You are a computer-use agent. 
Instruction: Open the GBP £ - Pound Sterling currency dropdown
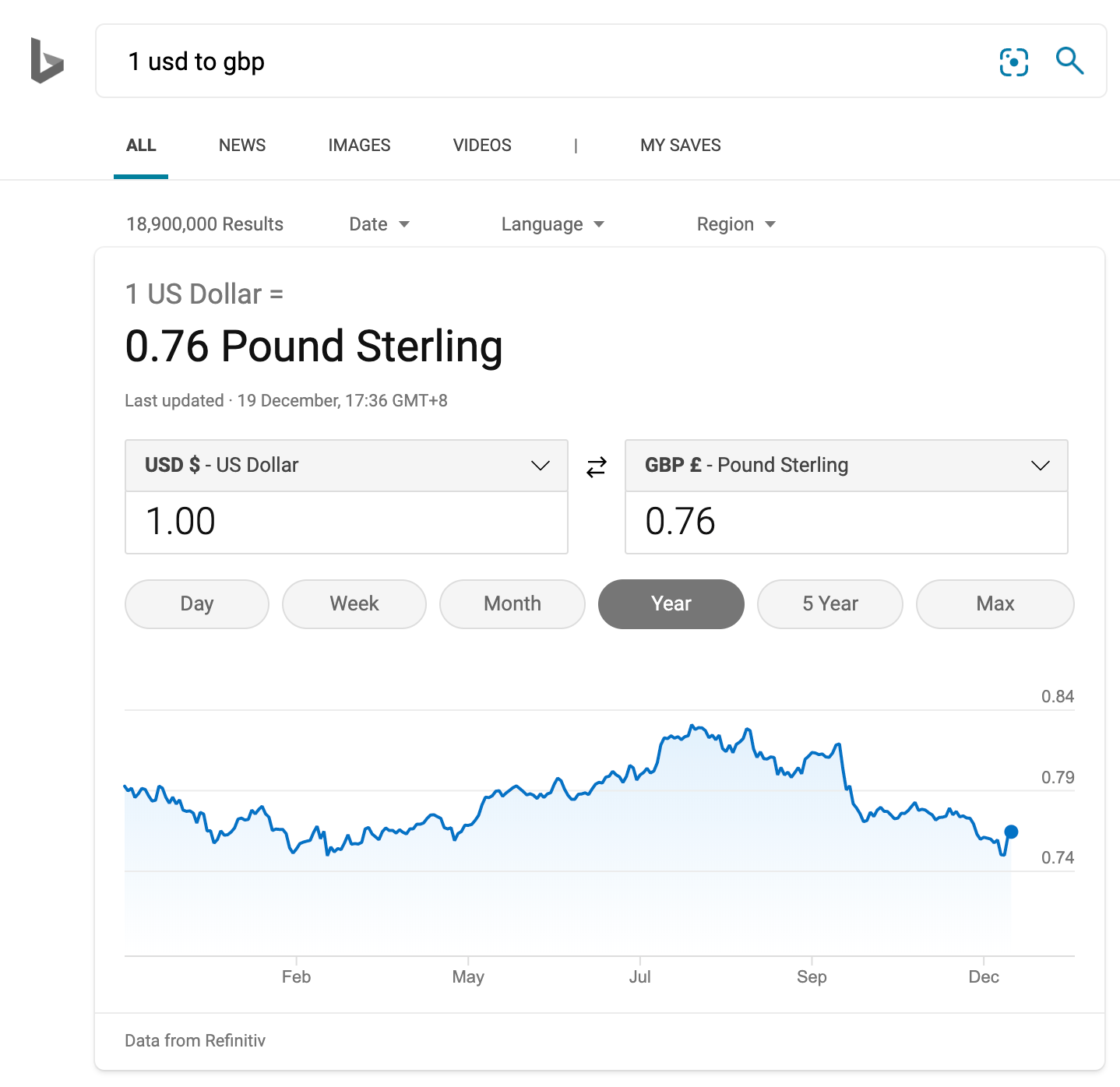pyautogui.click(x=847, y=466)
